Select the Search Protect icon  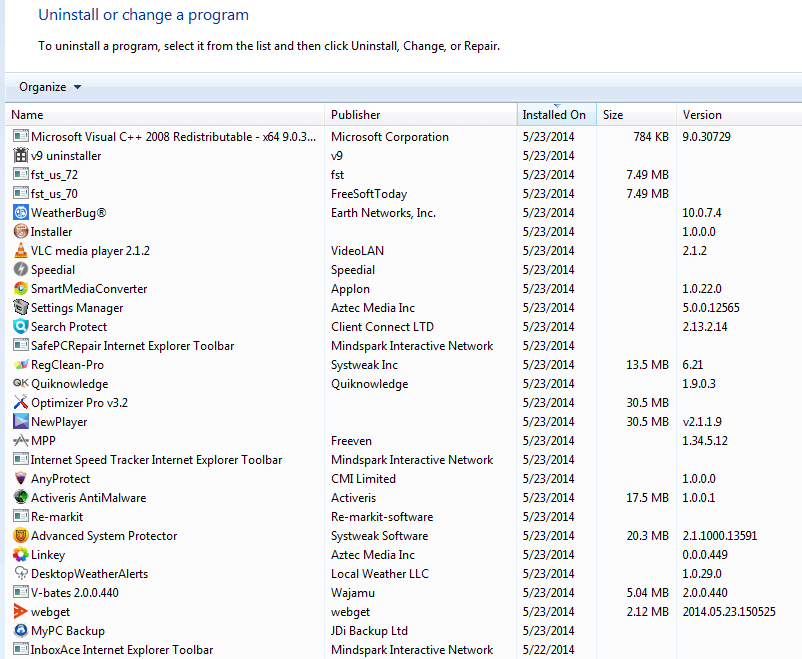pos(21,327)
